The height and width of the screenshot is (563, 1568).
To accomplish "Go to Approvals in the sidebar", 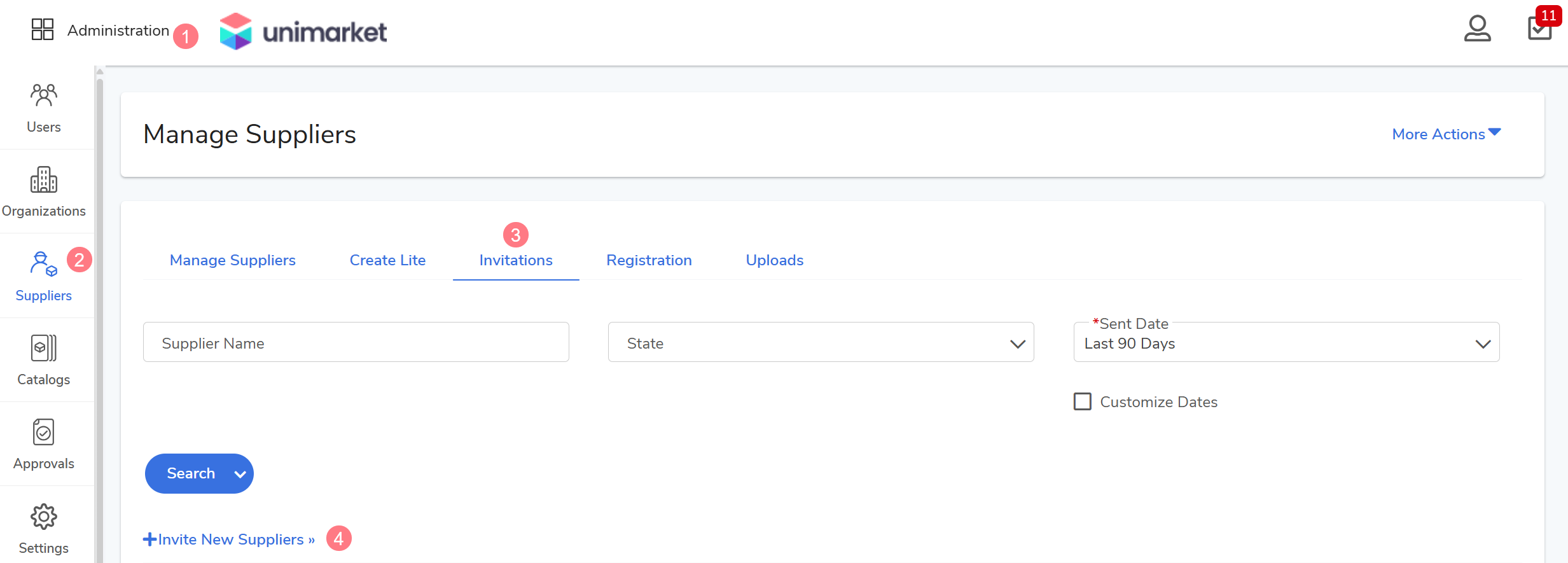I will pyautogui.click(x=44, y=433).
